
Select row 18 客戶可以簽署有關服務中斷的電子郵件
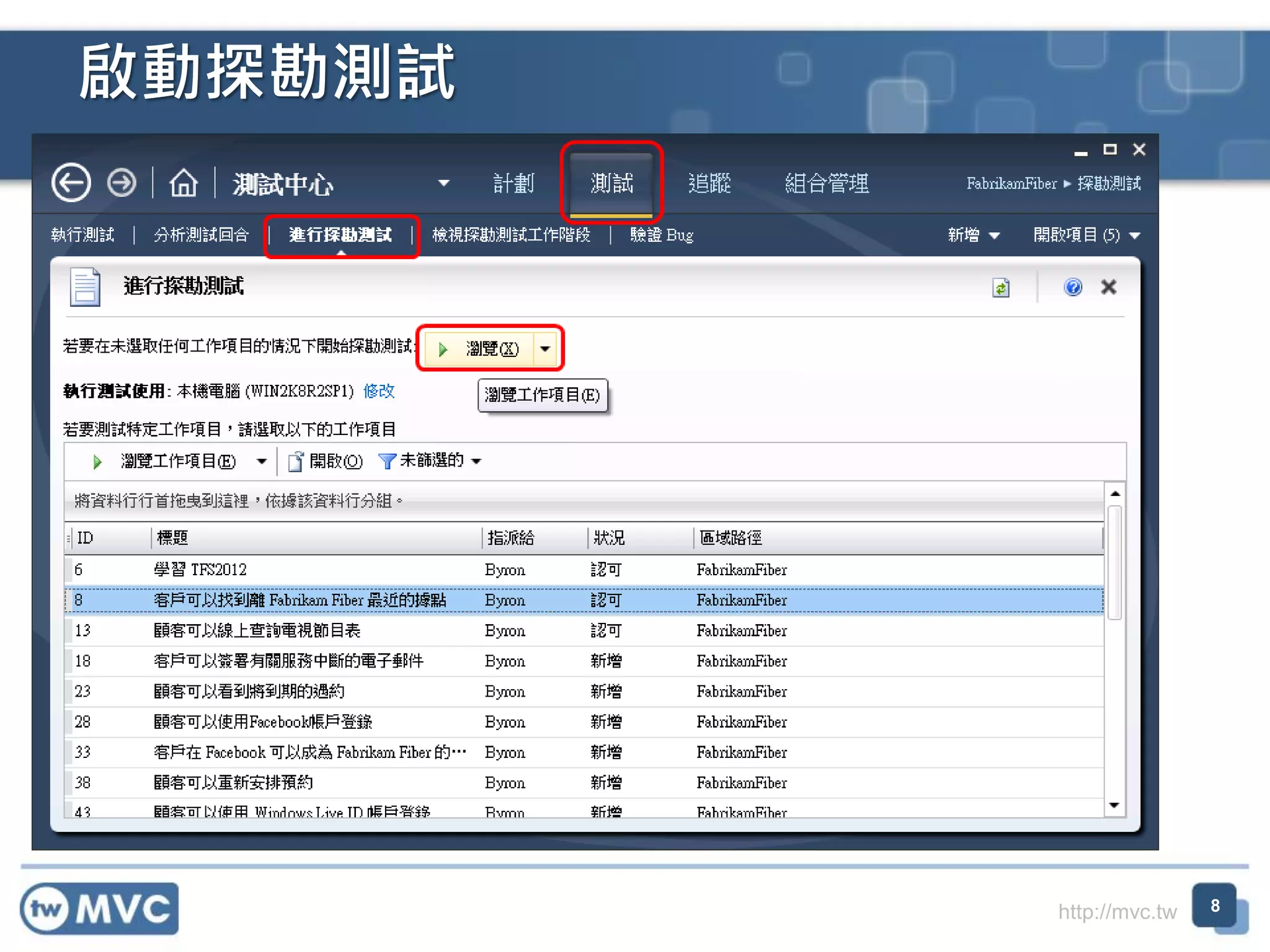click(x=584, y=661)
